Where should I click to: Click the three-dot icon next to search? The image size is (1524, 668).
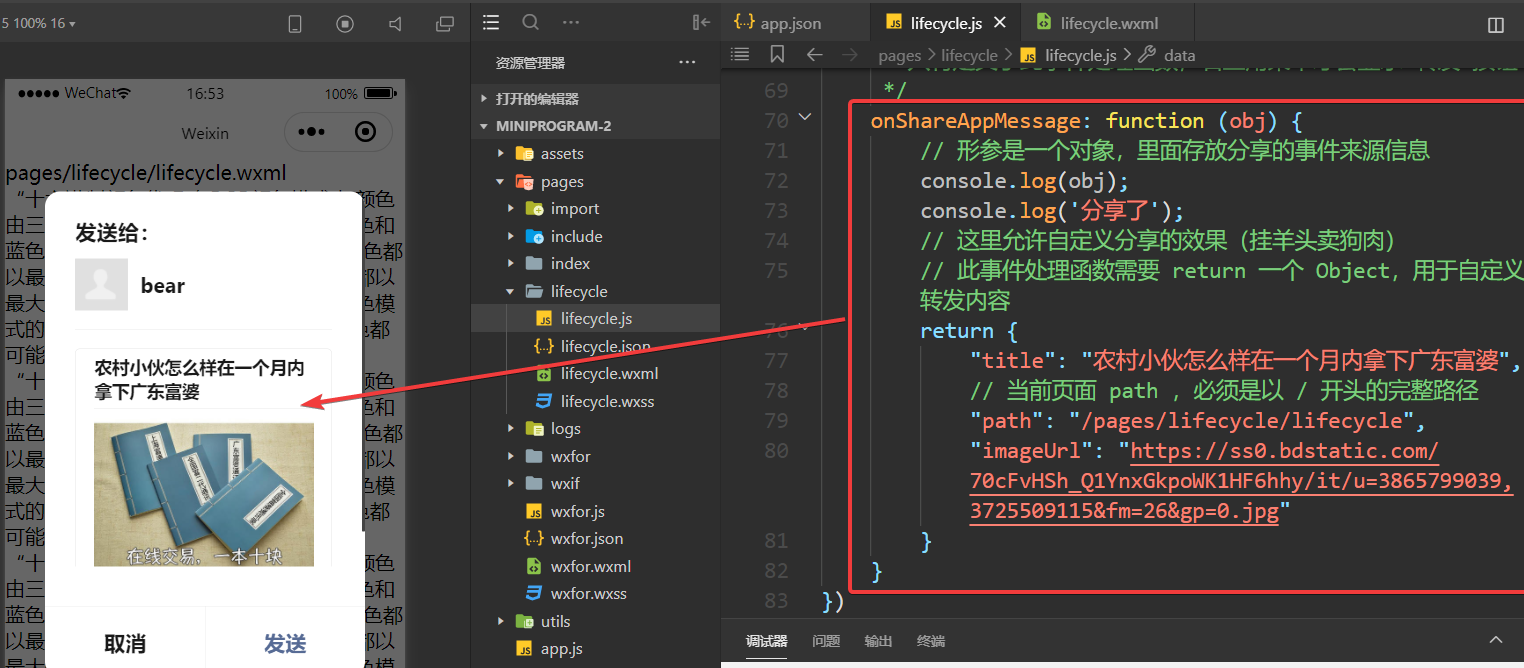click(x=571, y=22)
